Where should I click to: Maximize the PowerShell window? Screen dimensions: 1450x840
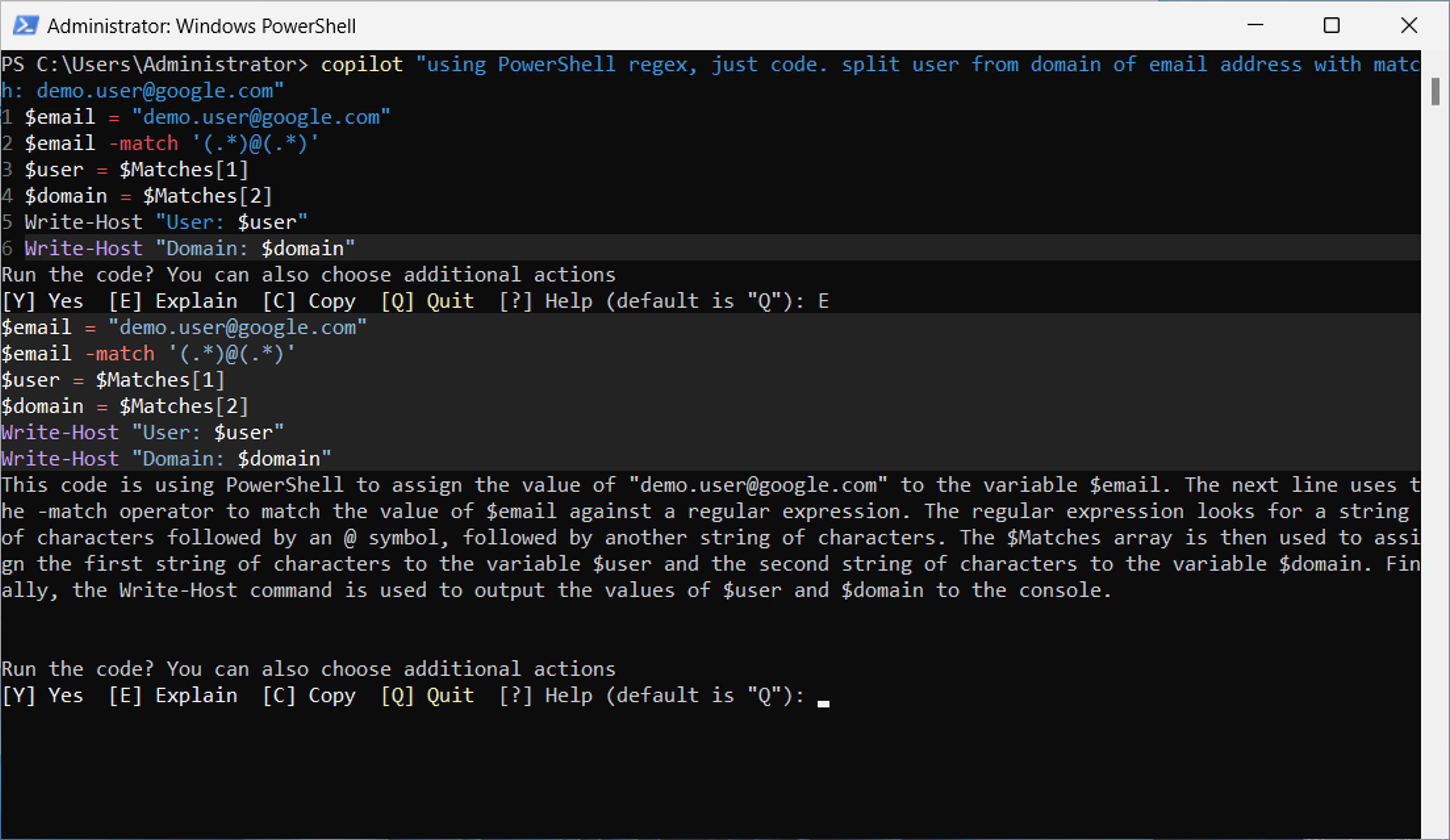1331,25
